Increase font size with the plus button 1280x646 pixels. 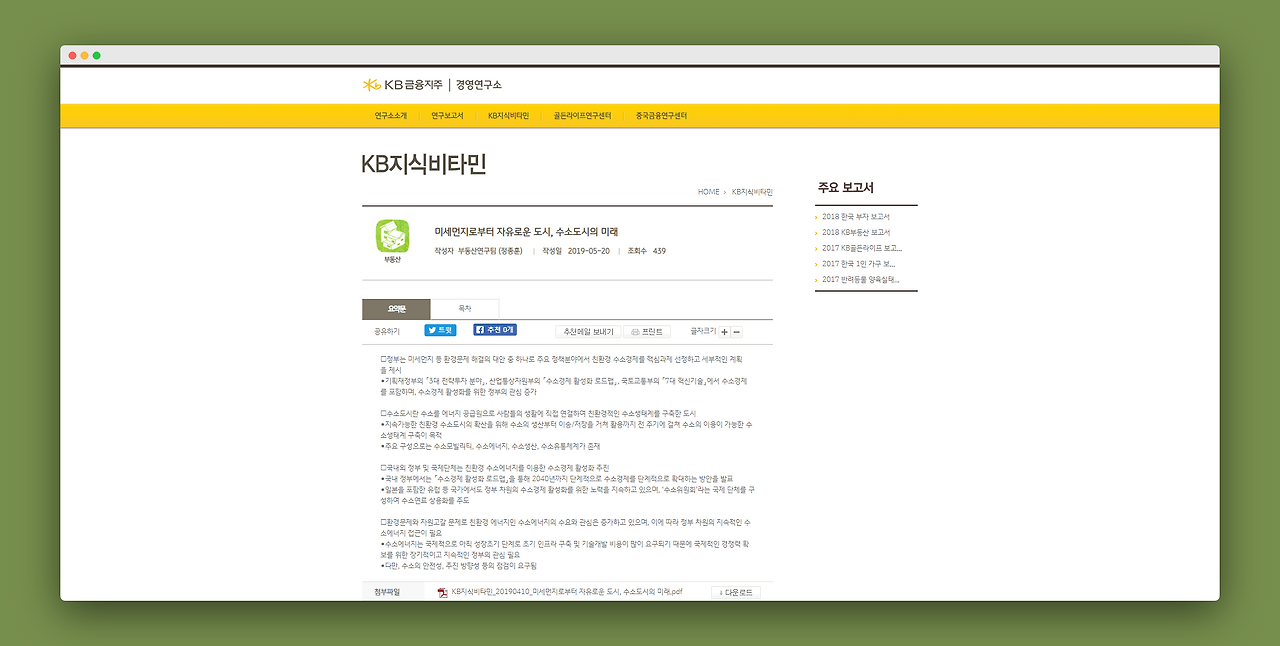click(725, 331)
